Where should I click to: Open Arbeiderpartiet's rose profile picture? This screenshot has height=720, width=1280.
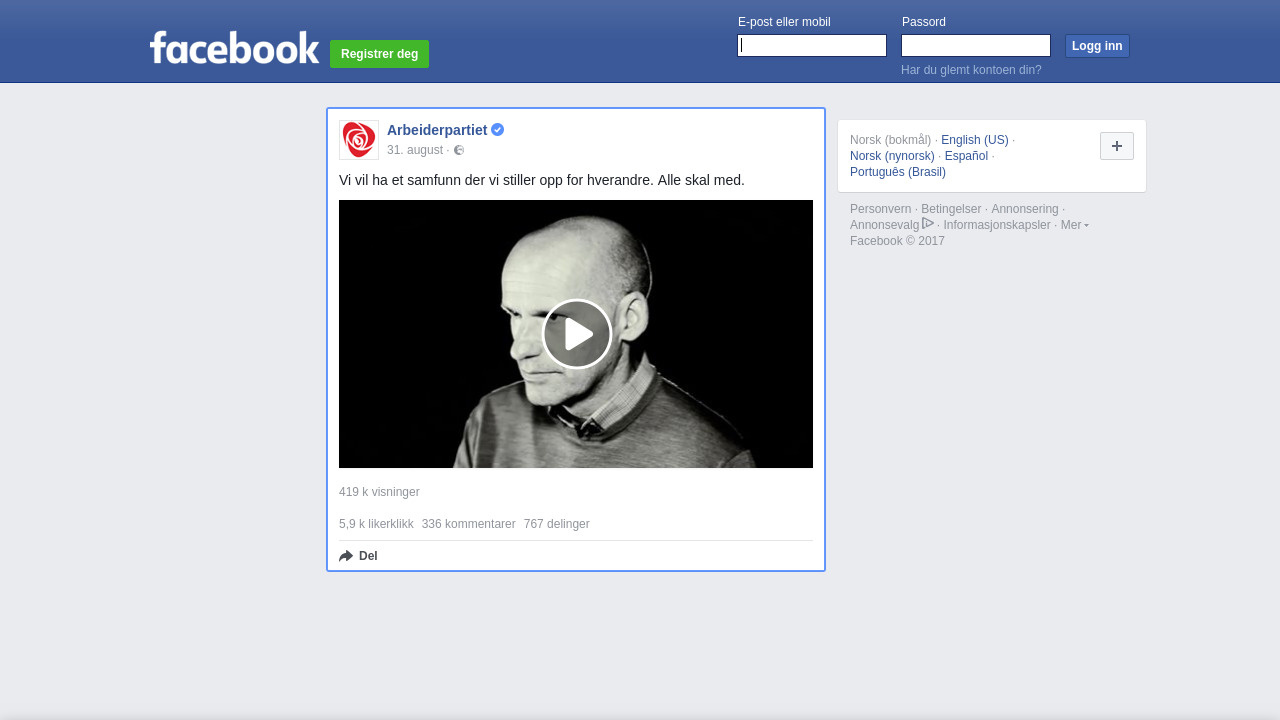point(359,140)
